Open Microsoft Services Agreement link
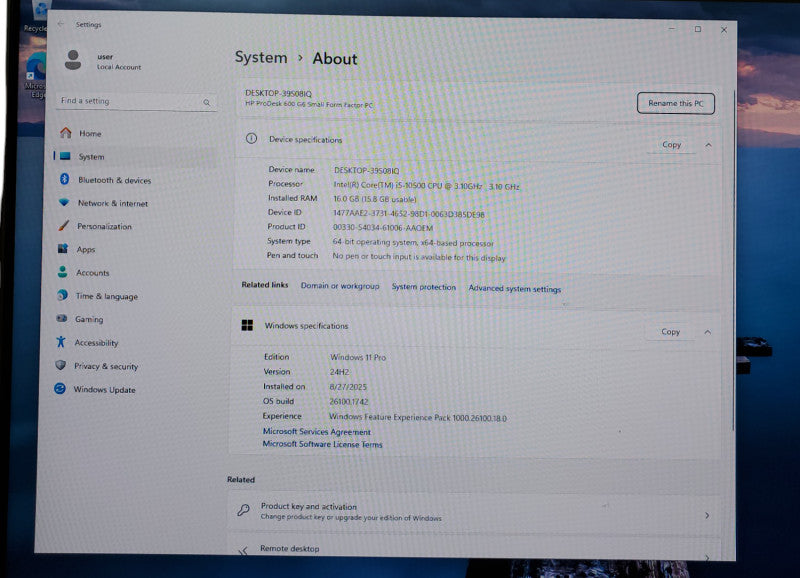The image size is (800, 578). pos(316,432)
